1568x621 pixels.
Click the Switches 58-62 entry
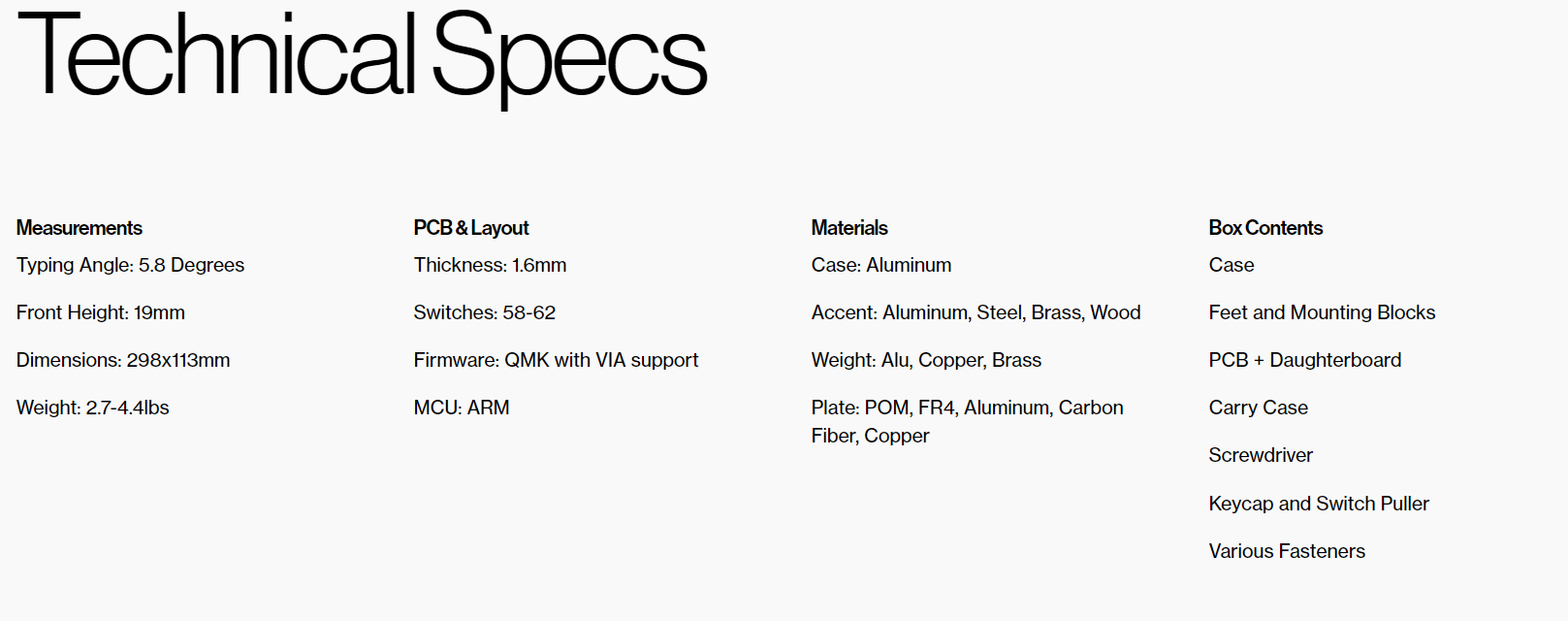[485, 312]
